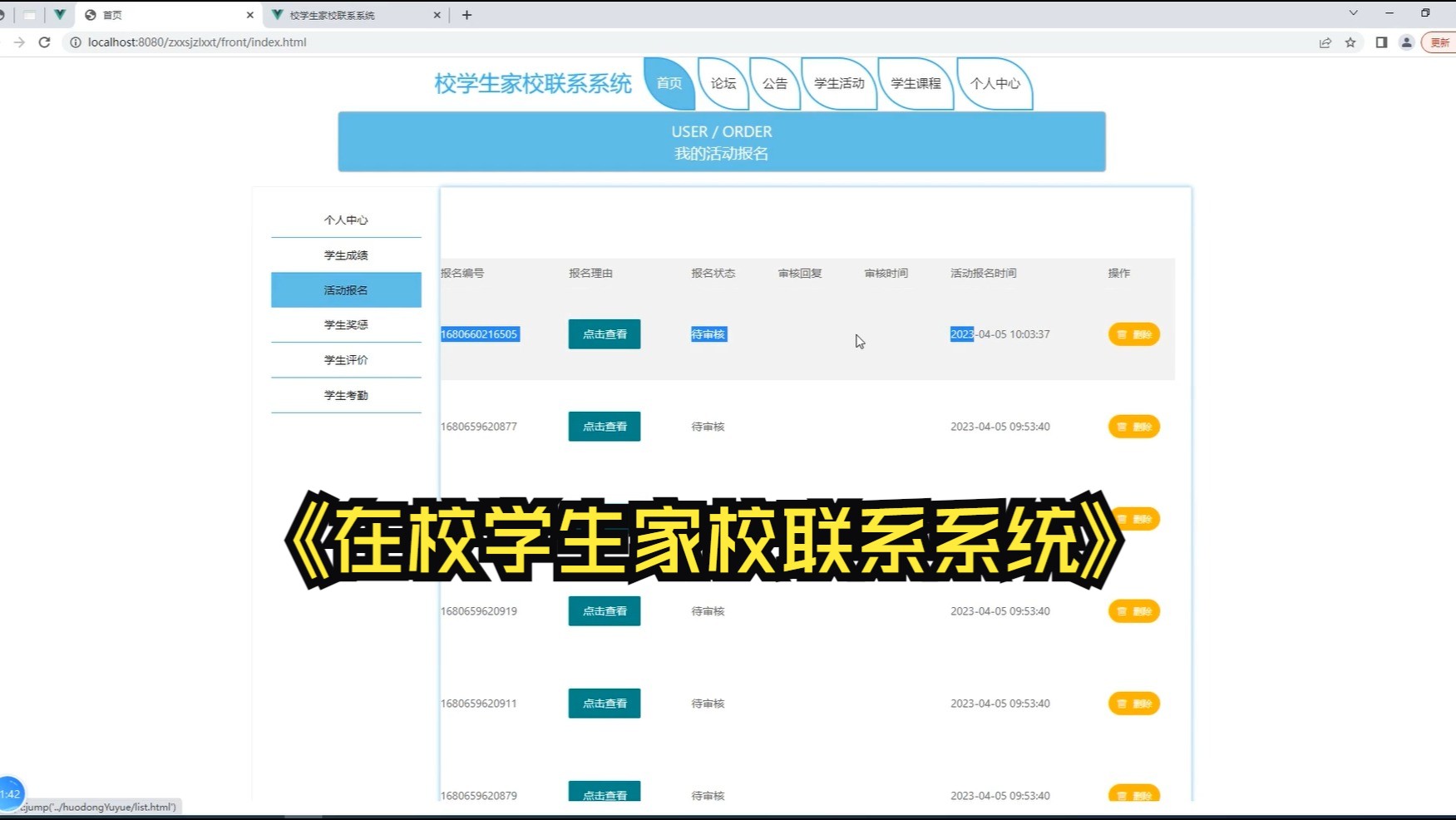Delete the record 1680659620877
Image resolution: width=1456 pixels, height=820 pixels.
click(1134, 427)
